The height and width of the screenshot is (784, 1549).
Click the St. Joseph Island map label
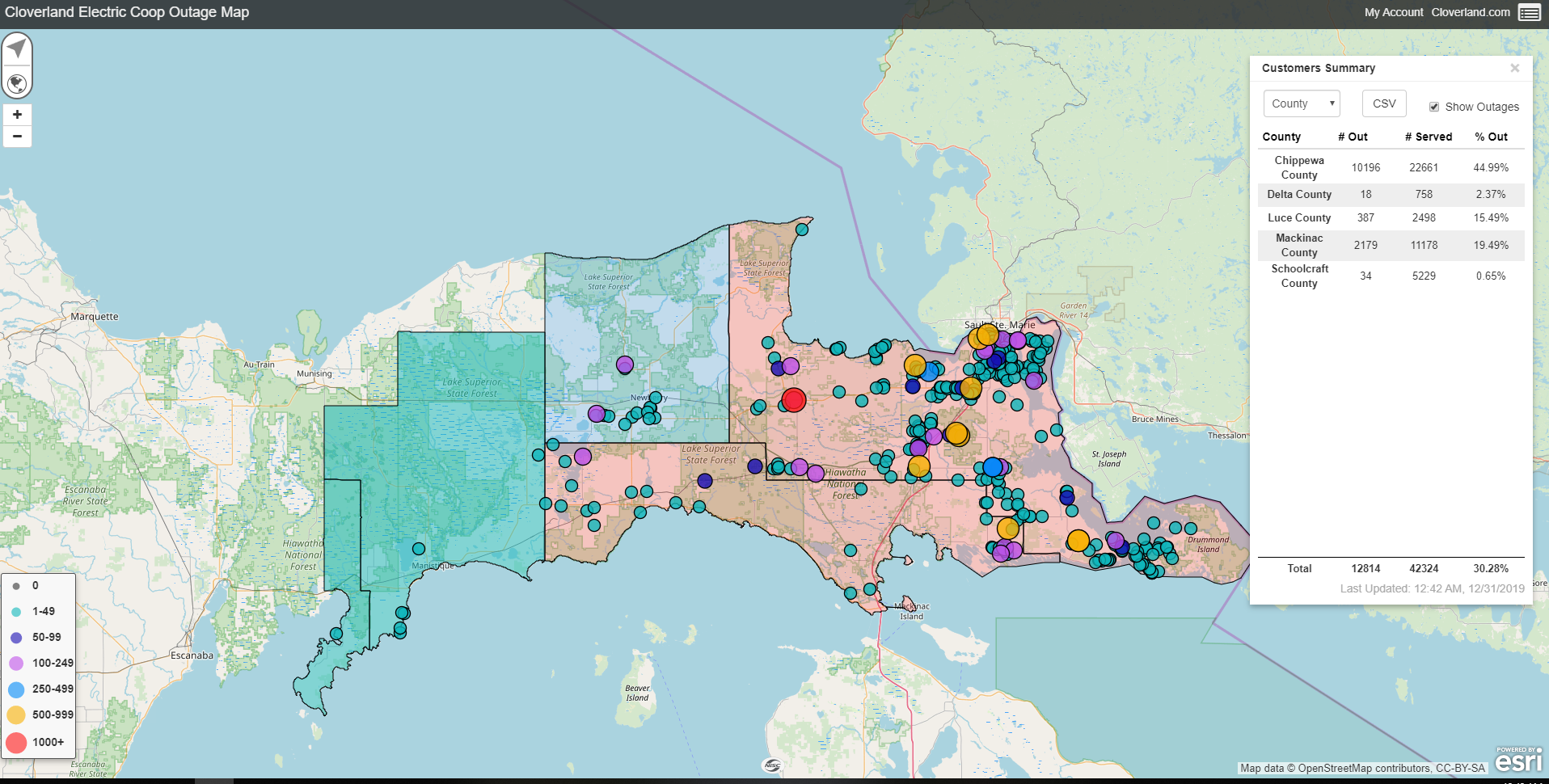pos(1109,458)
